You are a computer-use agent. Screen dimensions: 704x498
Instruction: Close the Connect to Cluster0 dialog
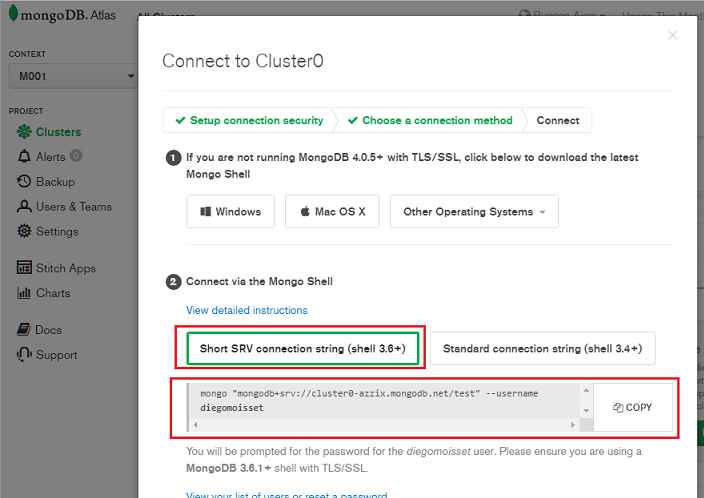pyautogui.click(x=672, y=35)
